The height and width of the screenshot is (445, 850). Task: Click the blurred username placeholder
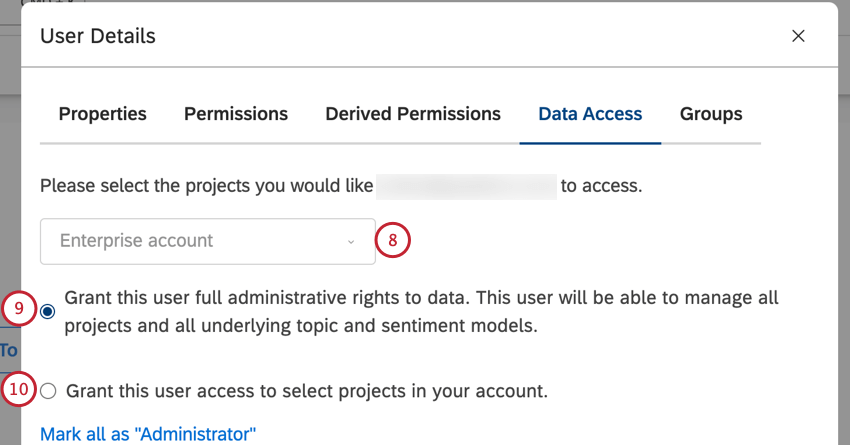467,185
